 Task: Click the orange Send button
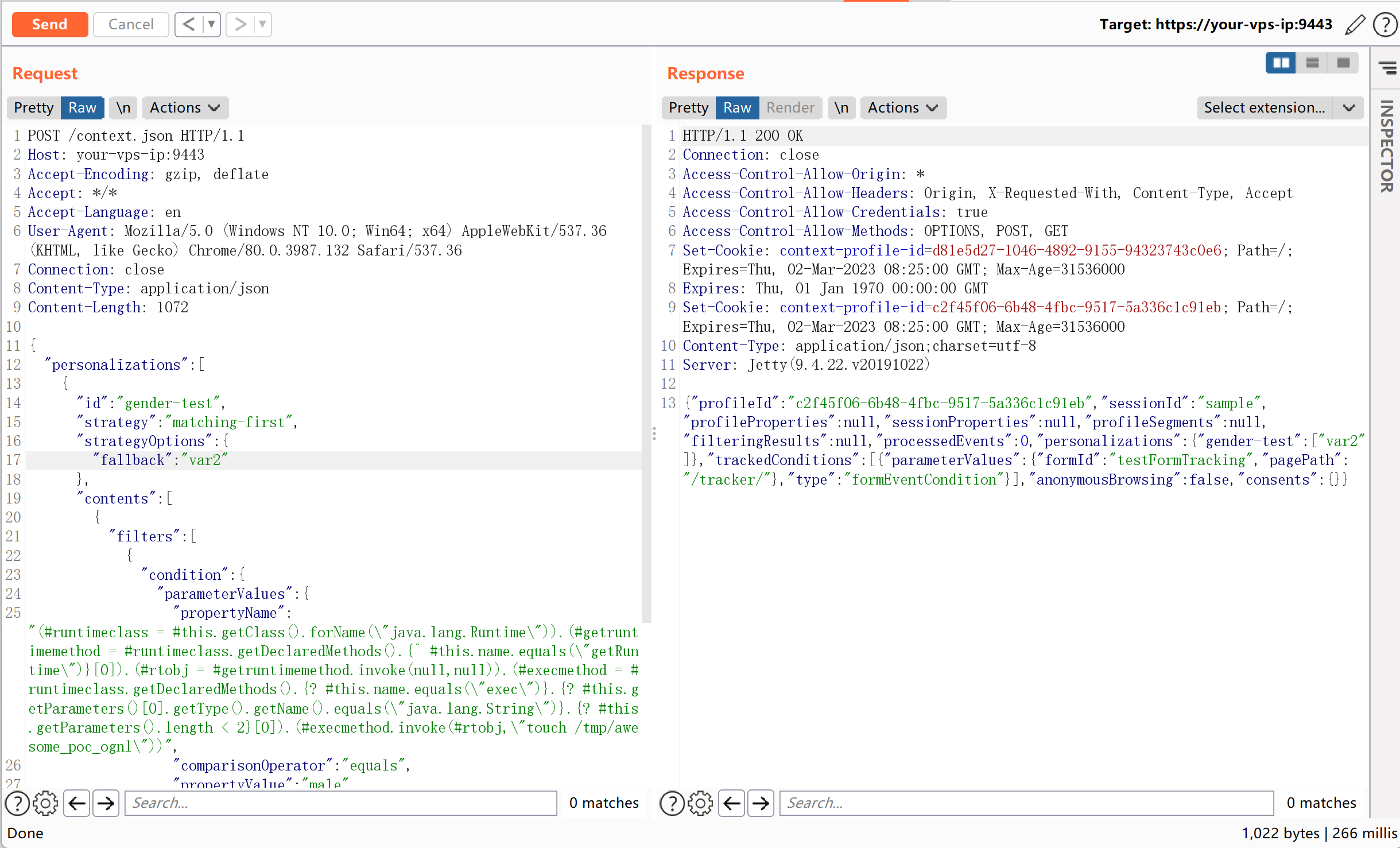(50, 24)
